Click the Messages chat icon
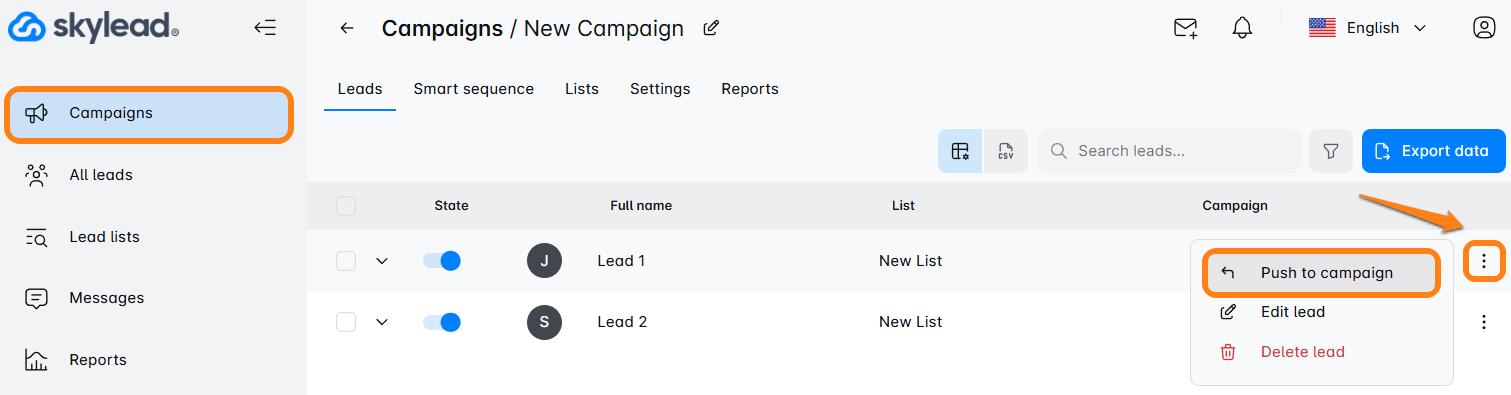This screenshot has height=395, width=1511. click(37, 298)
